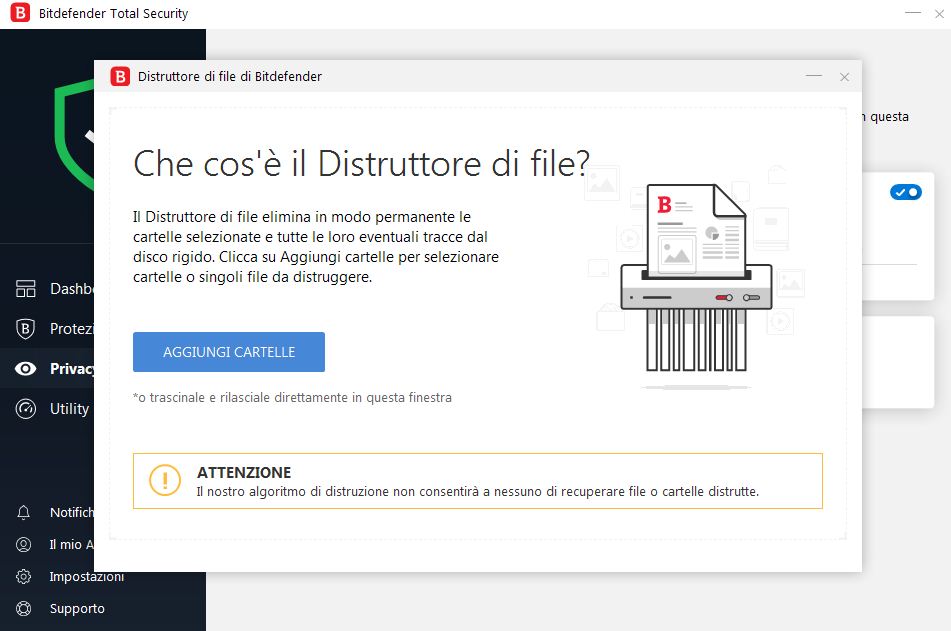951x631 pixels.
Task: Click the Bitdefender logo in dialog title
Action: 120,76
